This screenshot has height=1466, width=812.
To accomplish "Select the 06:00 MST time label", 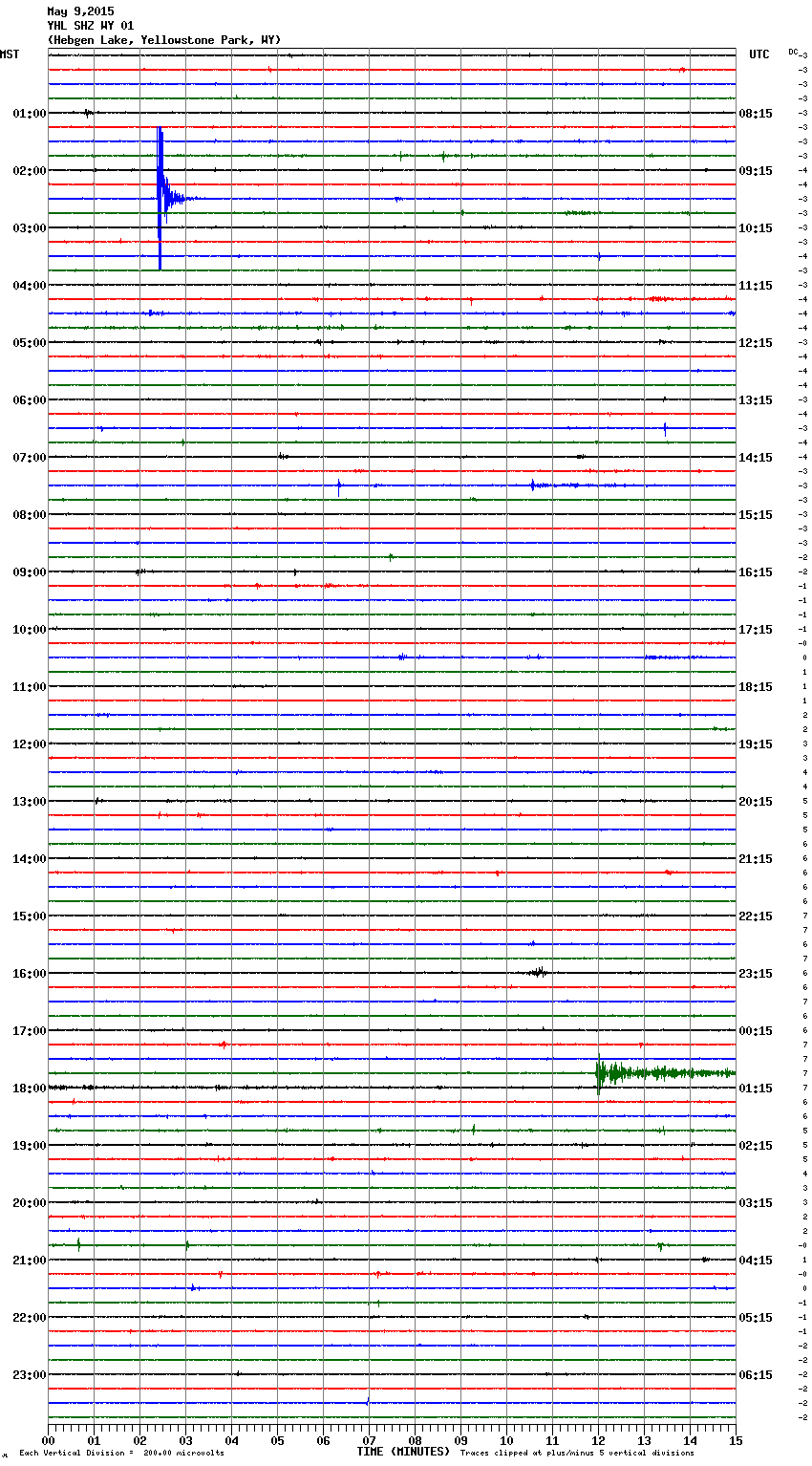I will pos(29,400).
